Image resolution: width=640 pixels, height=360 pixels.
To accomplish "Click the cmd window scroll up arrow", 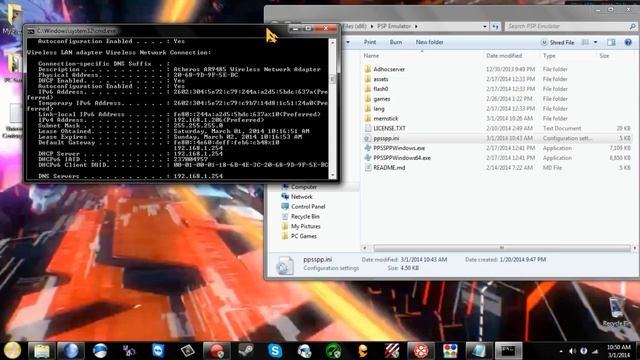I will coord(333,42).
